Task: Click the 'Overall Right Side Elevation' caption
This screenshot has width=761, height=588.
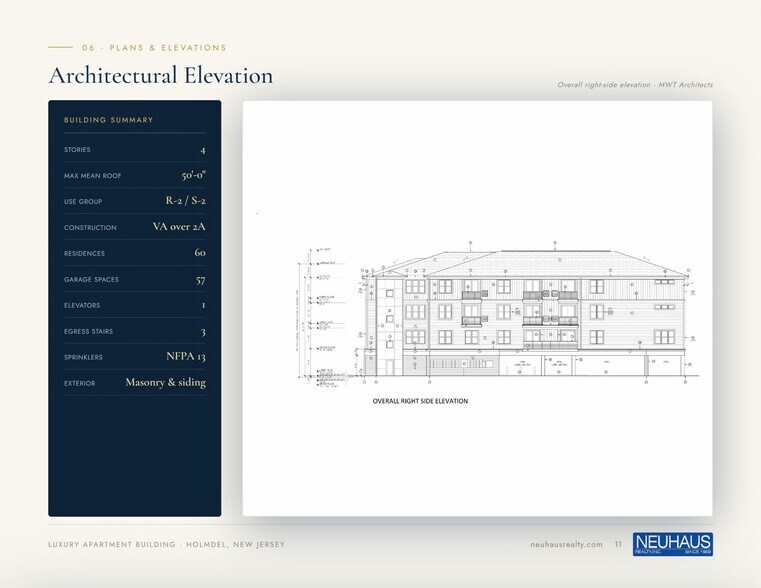Action: pyautogui.click(x=420, y=401)
